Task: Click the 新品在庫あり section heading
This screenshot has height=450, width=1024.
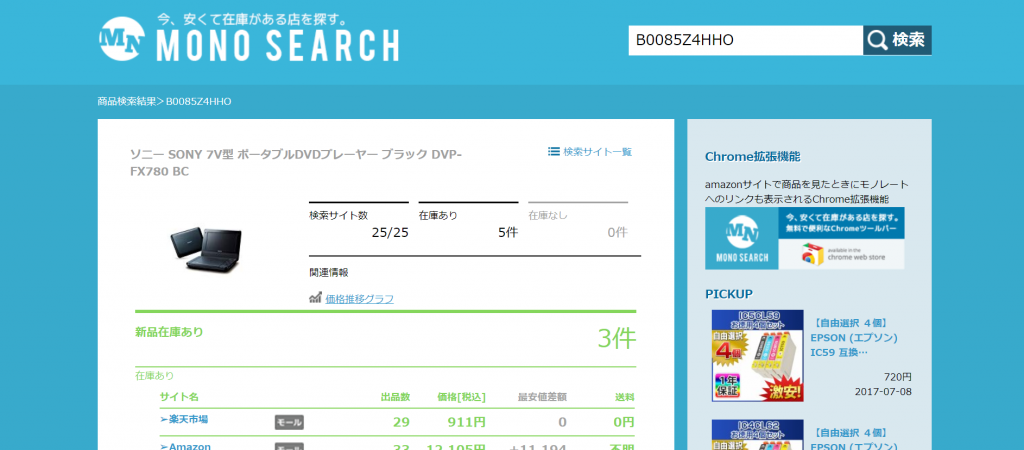Action: pos(169,332)
